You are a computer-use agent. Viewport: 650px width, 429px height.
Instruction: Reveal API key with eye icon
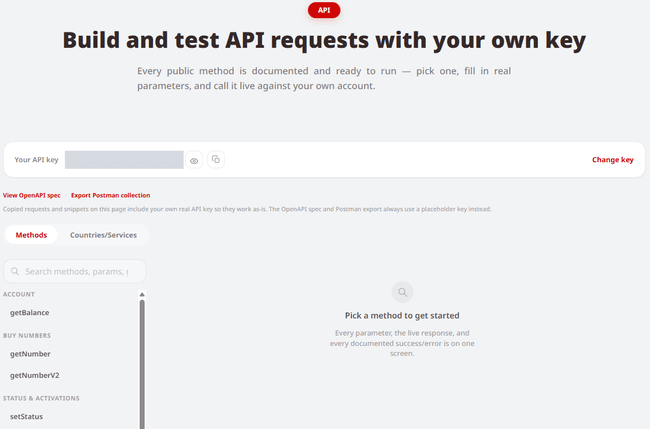point(194,160)
